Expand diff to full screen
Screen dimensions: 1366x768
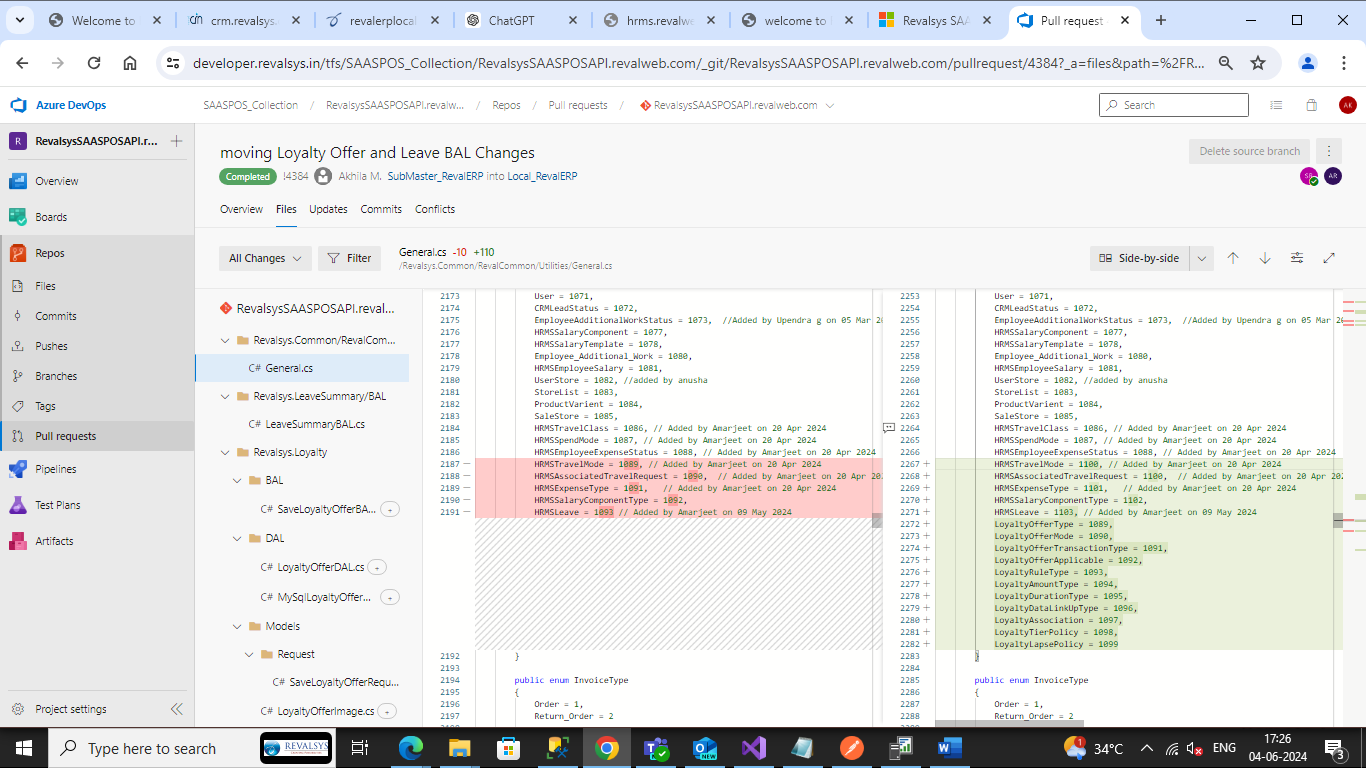(1329, 258)
